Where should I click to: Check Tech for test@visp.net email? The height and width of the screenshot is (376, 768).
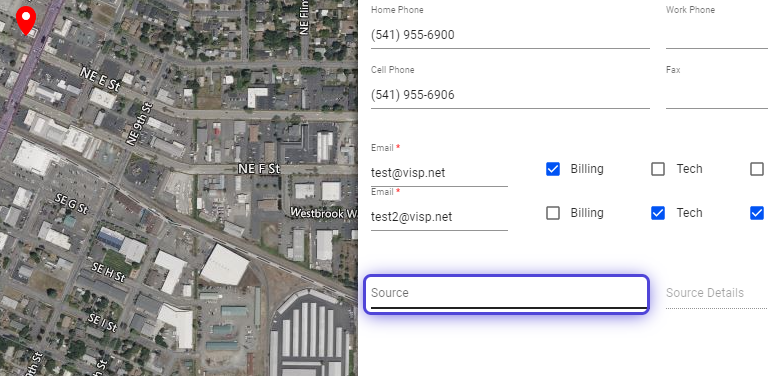[658, 169]
